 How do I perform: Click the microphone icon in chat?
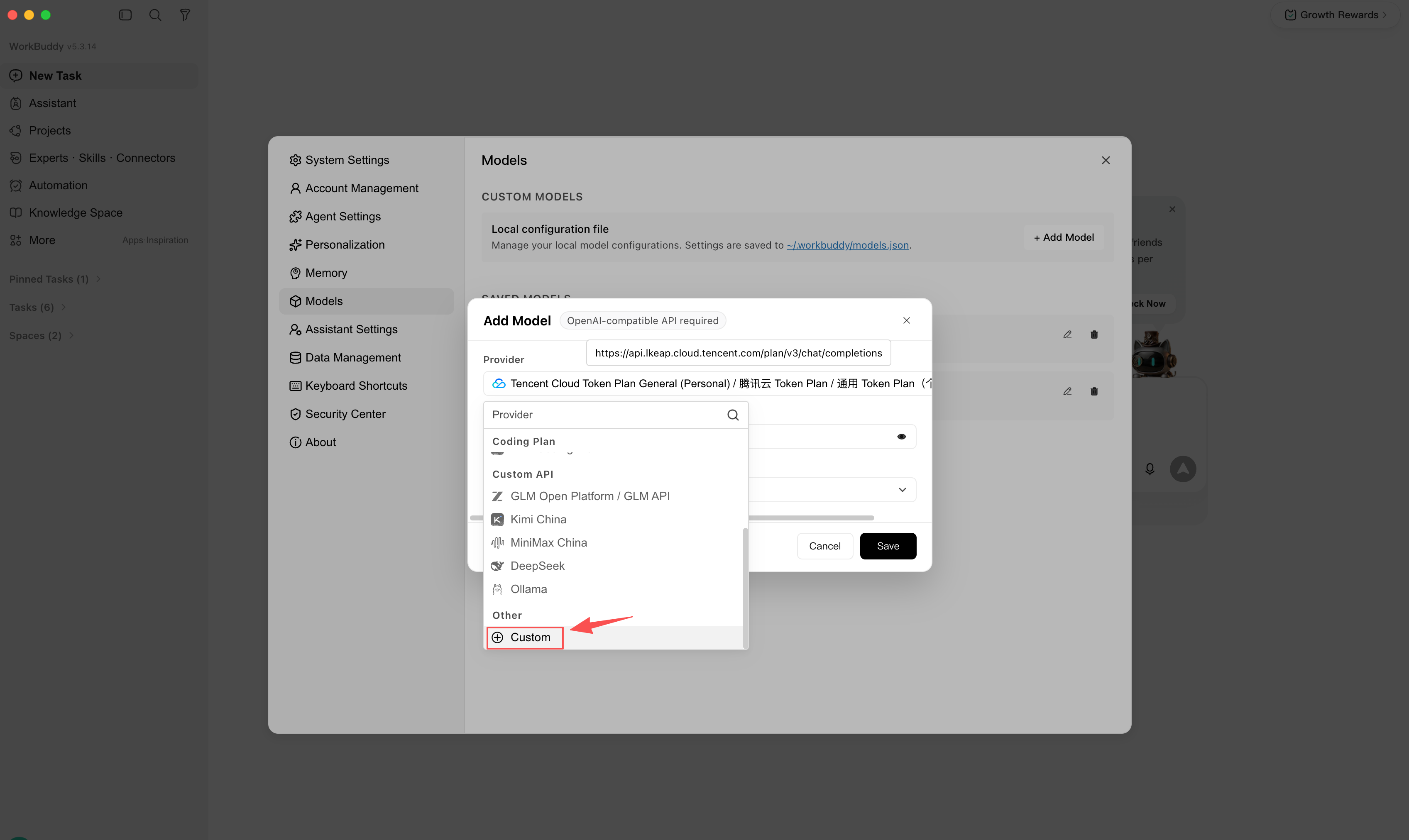pyautogui.click(x=1150, y=469)
